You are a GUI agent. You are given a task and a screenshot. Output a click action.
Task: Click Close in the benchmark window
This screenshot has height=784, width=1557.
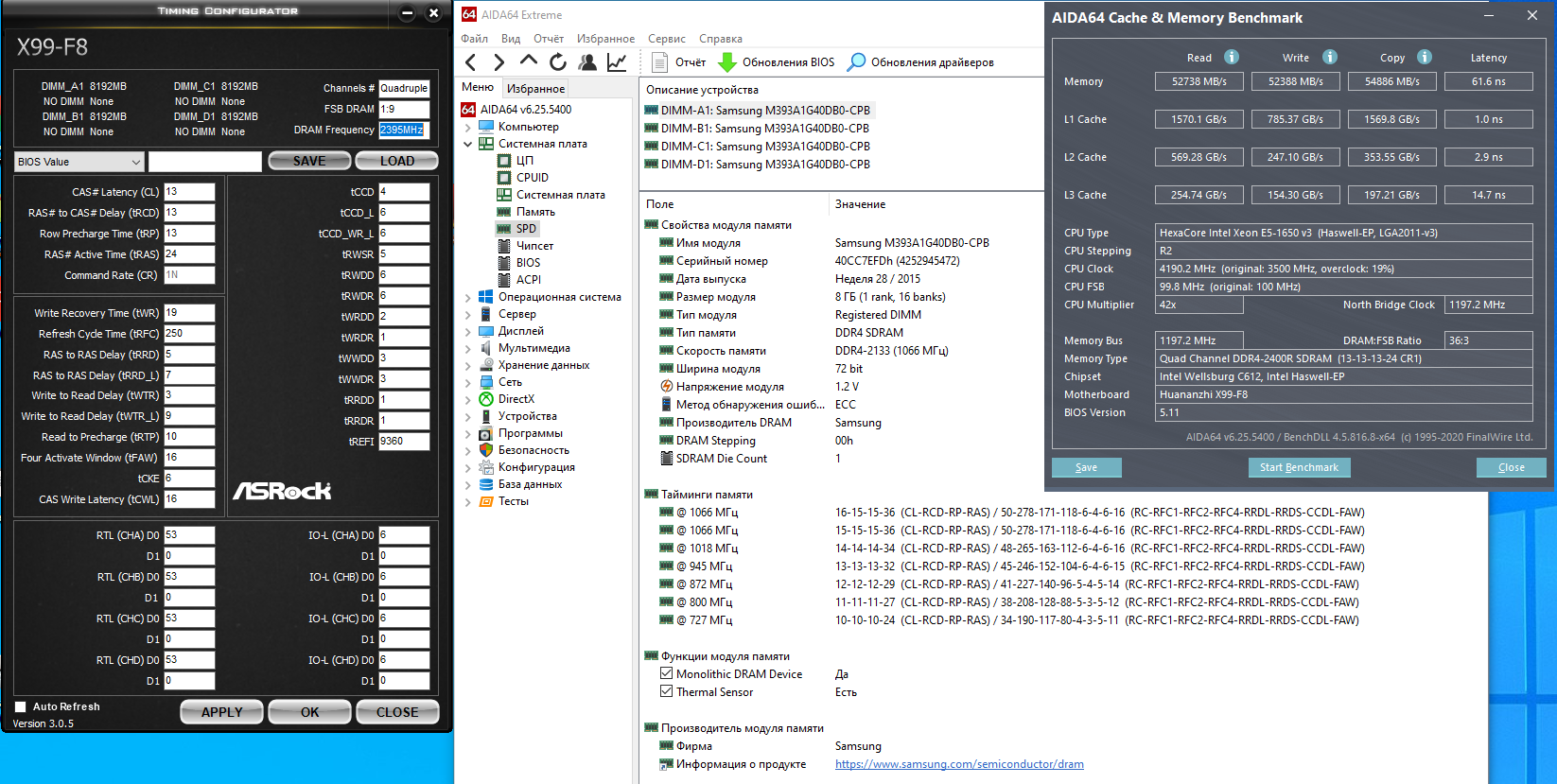click(1512, 467)
